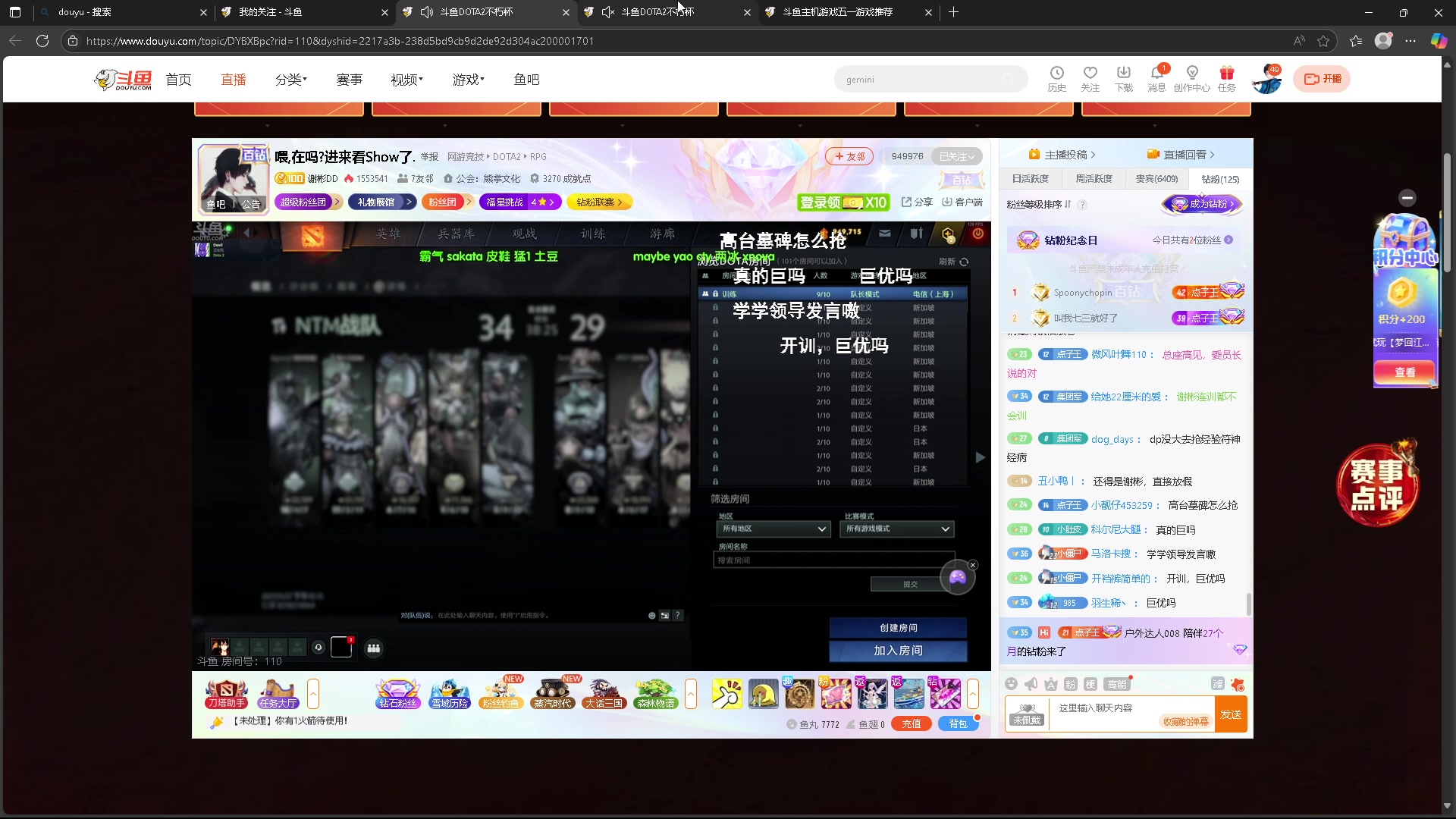Open the 蒸汽时代 steam age icon
This screenshot has height=819, width=1456.
[552, 693]
